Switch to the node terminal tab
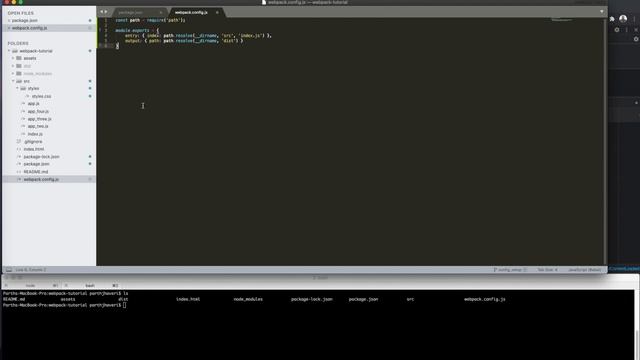The height and width of the screenshot is (360, 640). [x=31, y=286]
